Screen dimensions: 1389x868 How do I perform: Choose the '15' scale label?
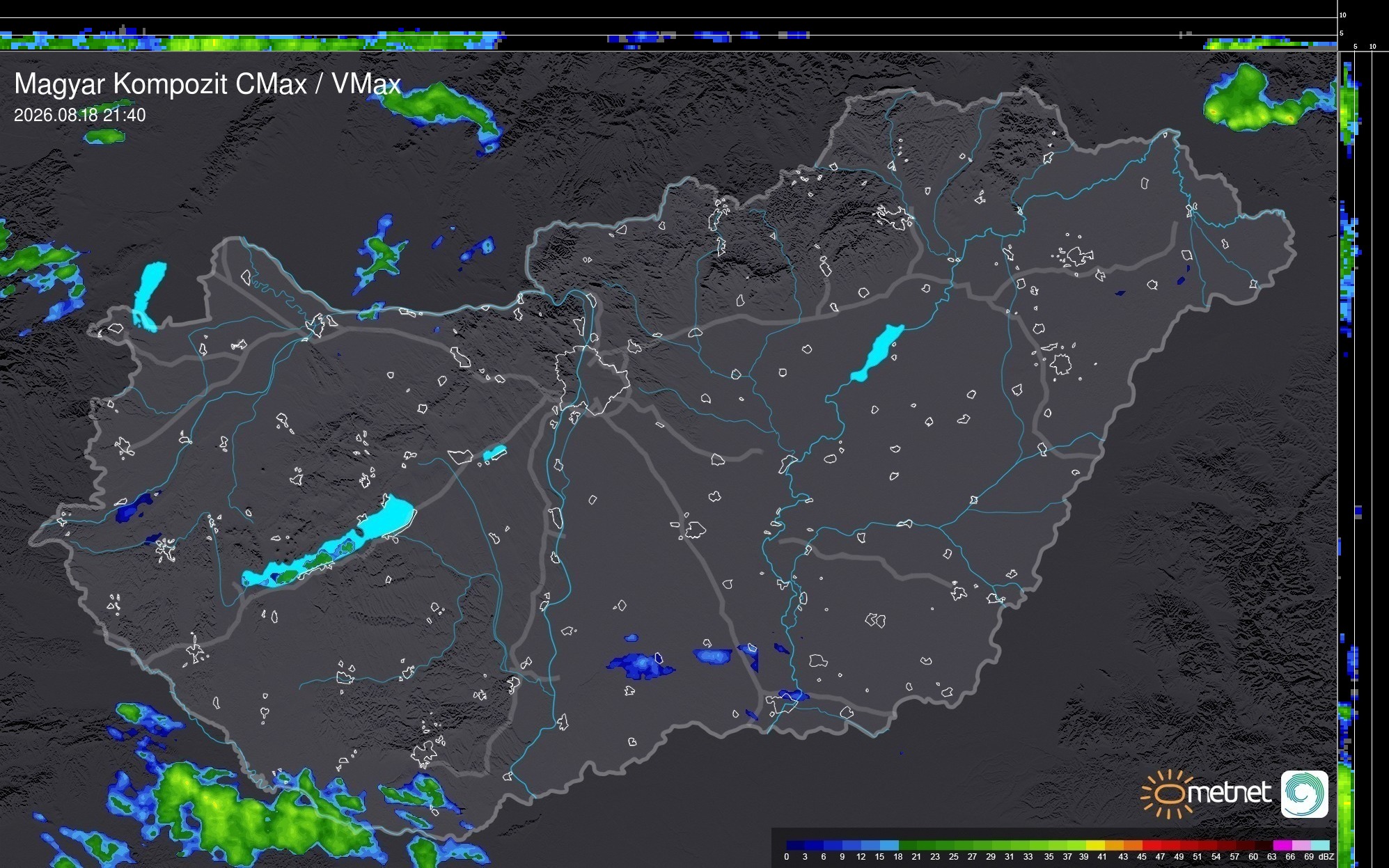click(879, 857)
